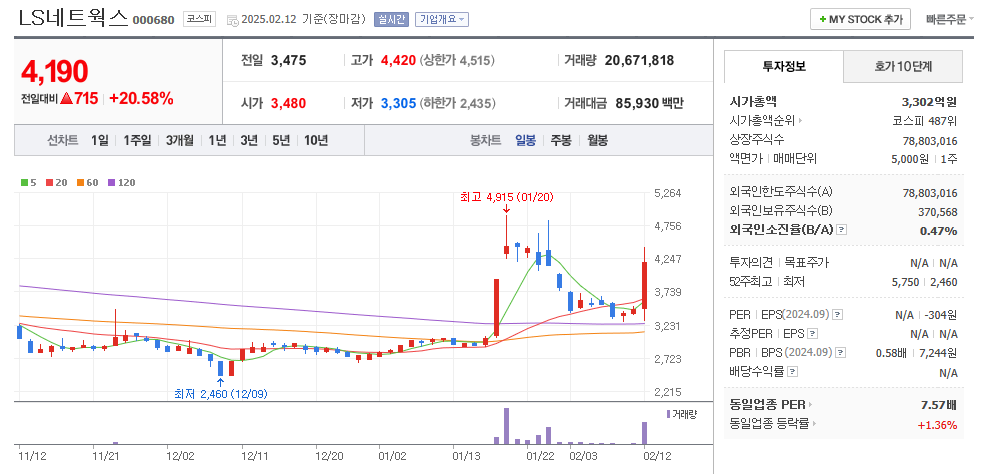Click the 고가 value 4,420

click(398, 61)
